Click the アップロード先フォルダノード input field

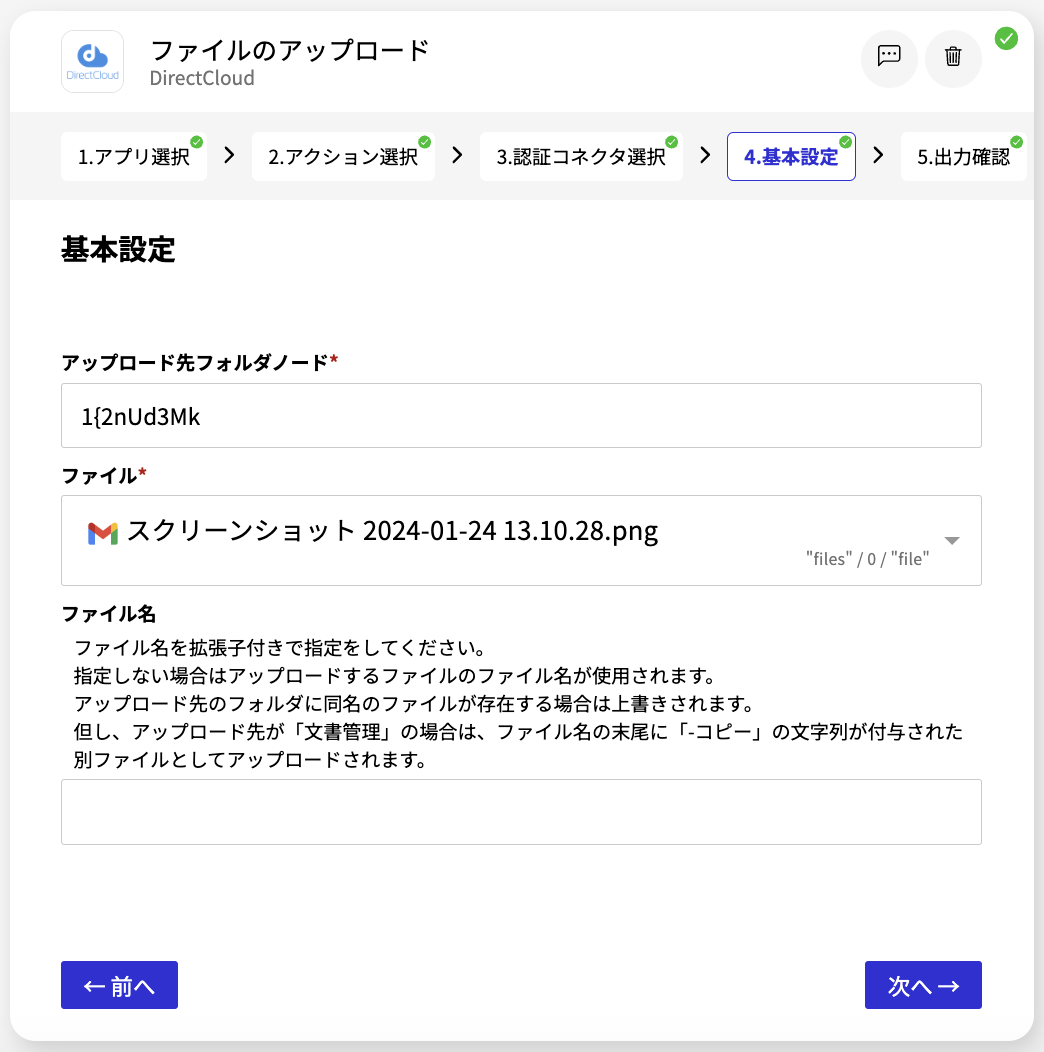tap(521, 416)
